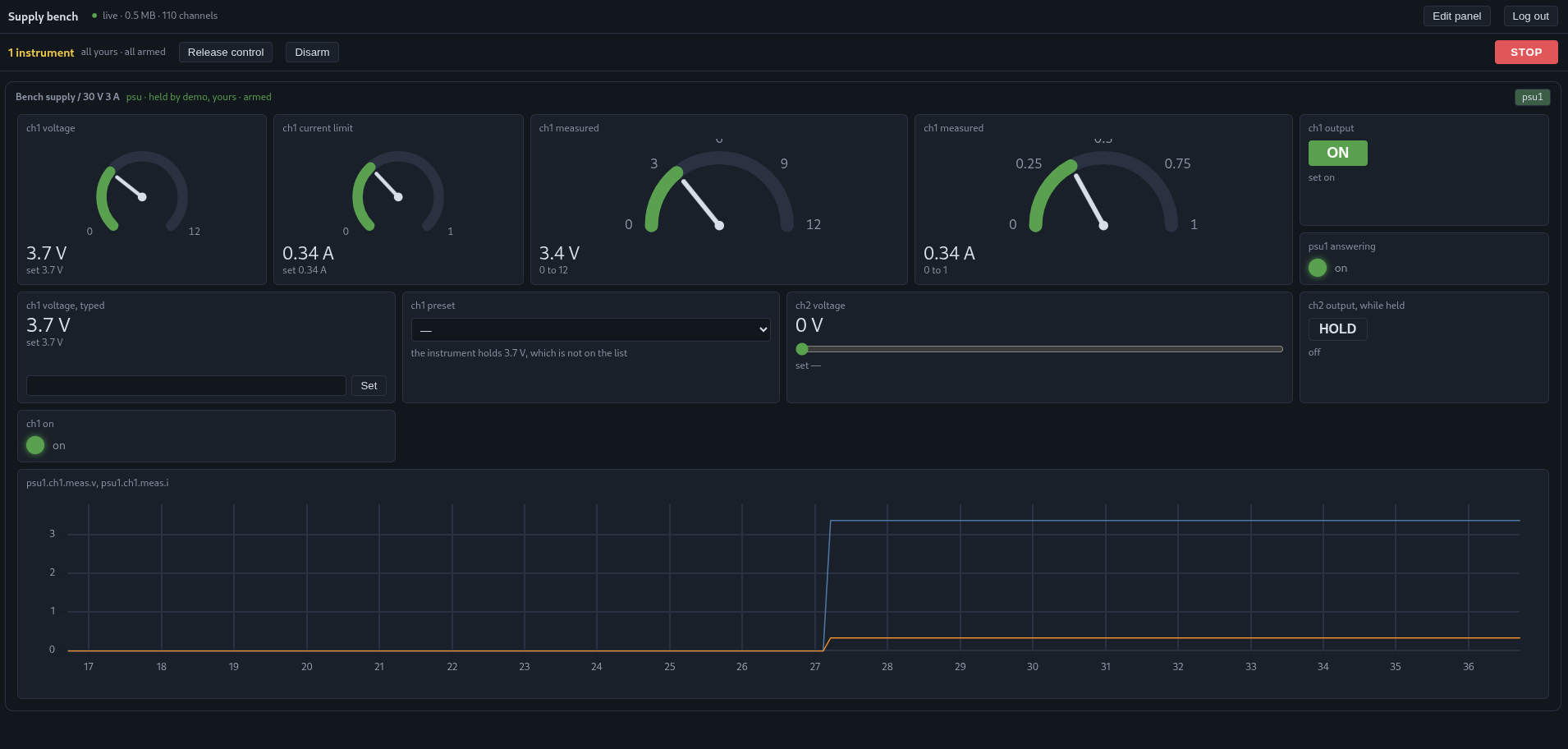
Task: Click the '27' x-axis tick label
Action: [814, 667]
